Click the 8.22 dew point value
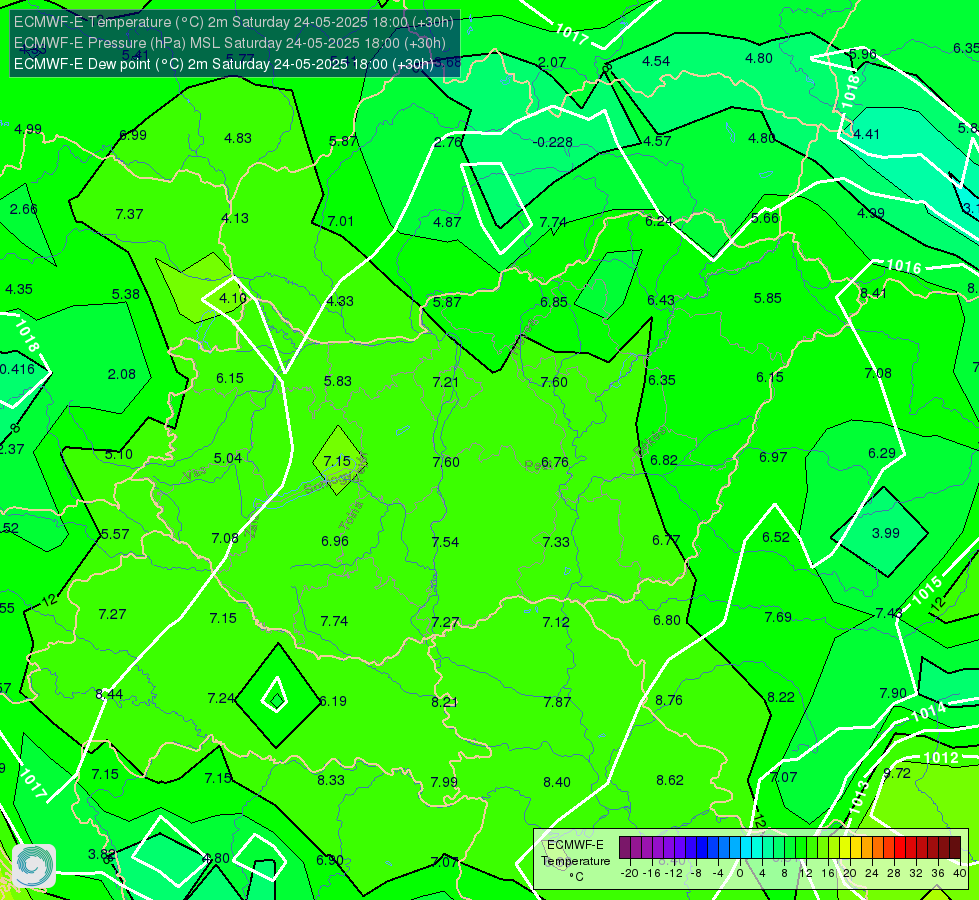 pyautogui.click(x=780, y=697)
